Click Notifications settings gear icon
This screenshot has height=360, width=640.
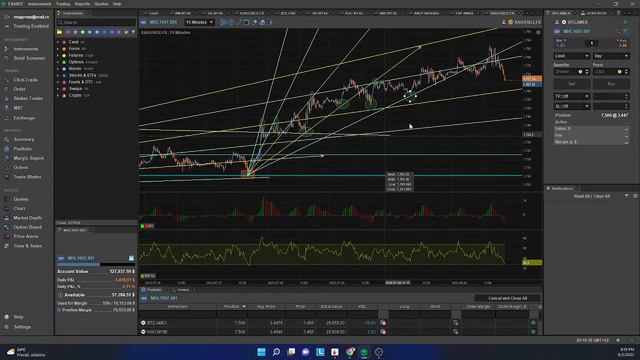click(x=635, y=196)
